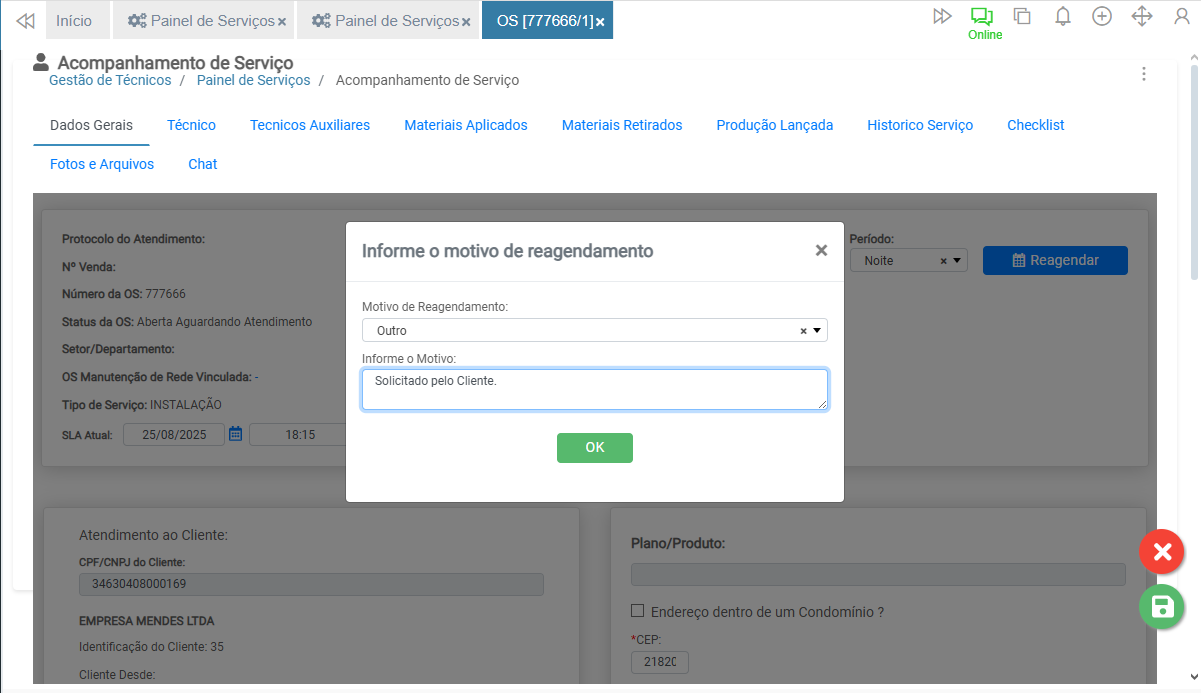Close the reagendamento dialog with X
Viewport: 1201px width, 693px height.
821,251
